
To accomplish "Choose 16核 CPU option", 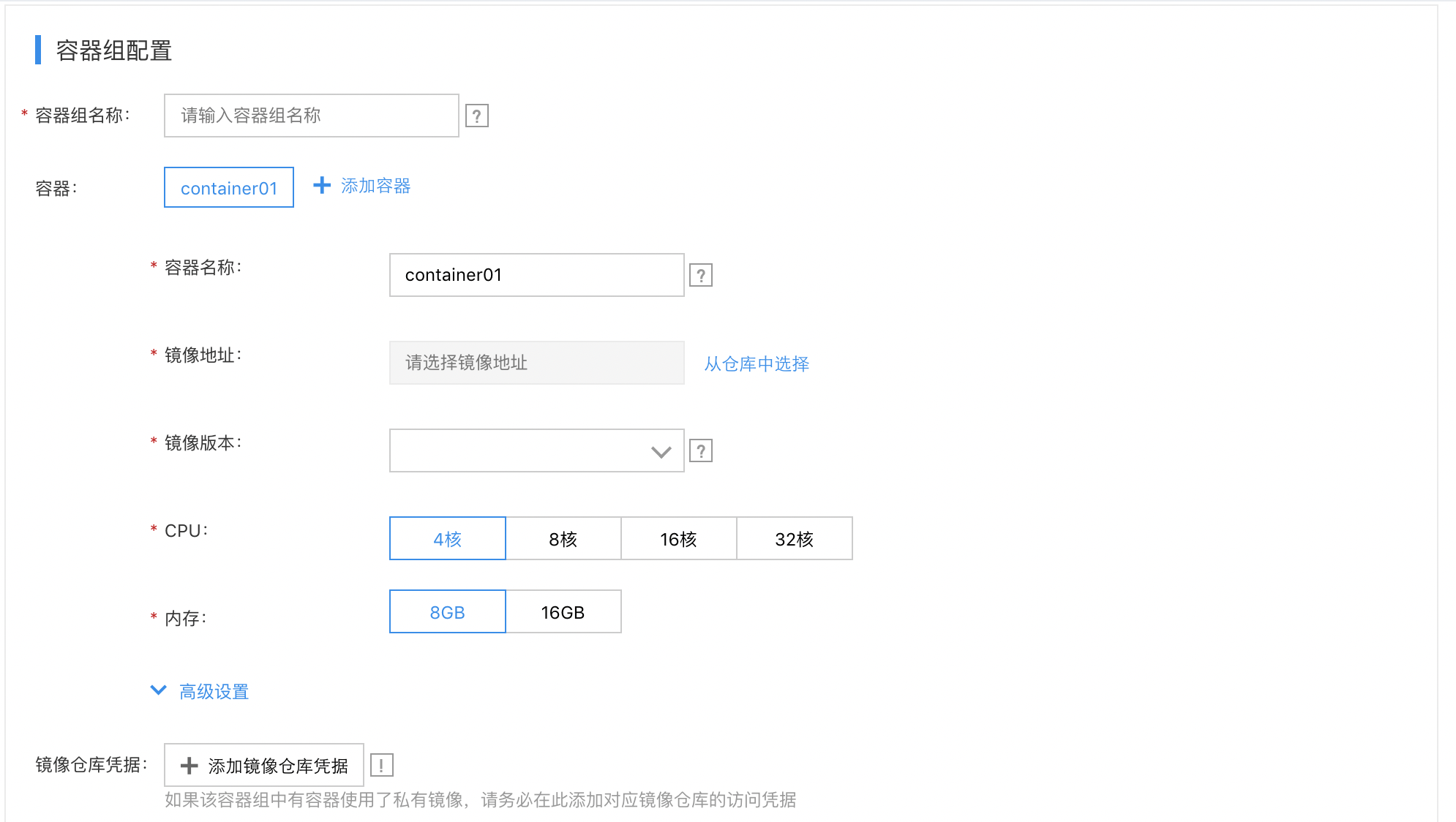I will [678, 539].
